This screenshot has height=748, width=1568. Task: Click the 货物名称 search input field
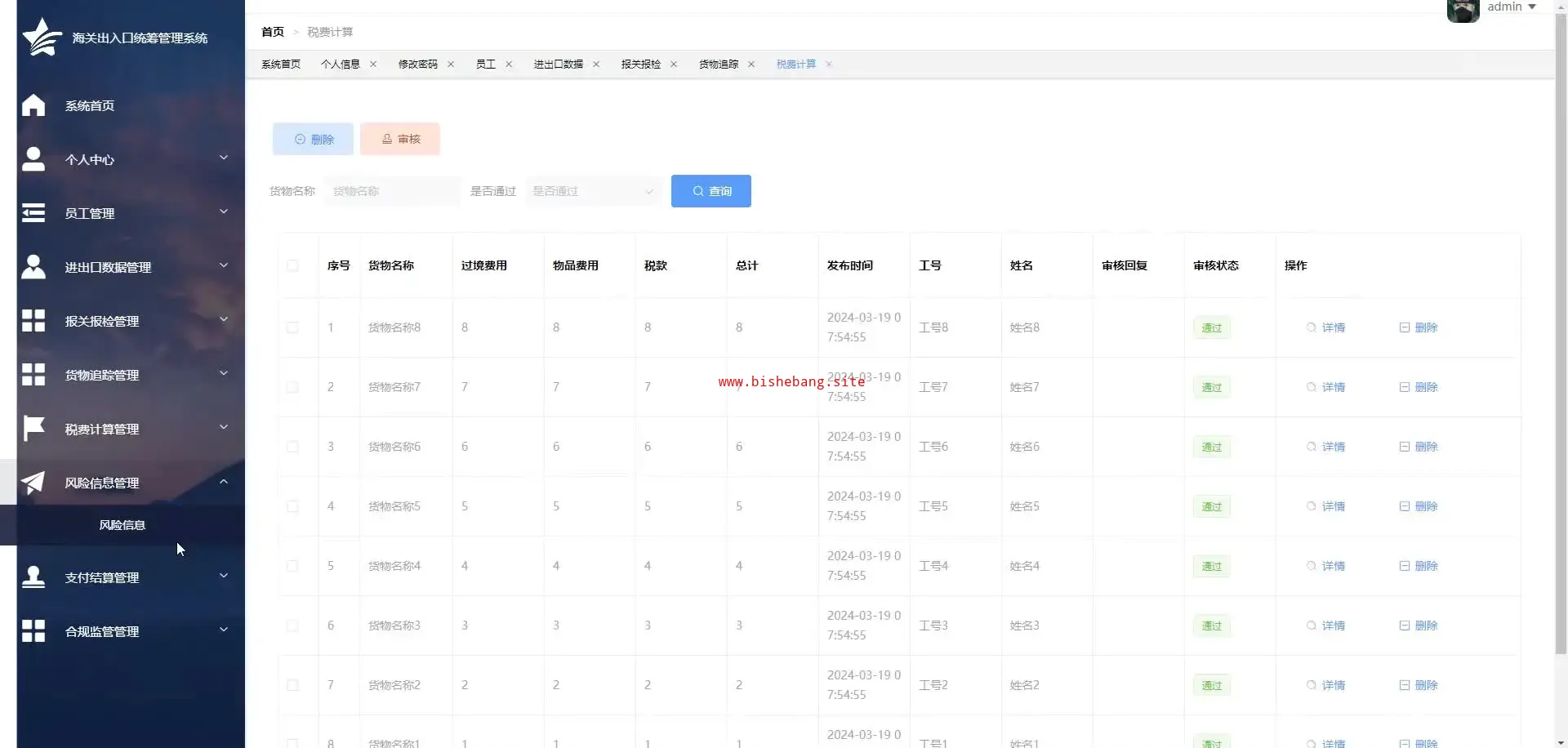pyautogui.click(x=392, y=191)
